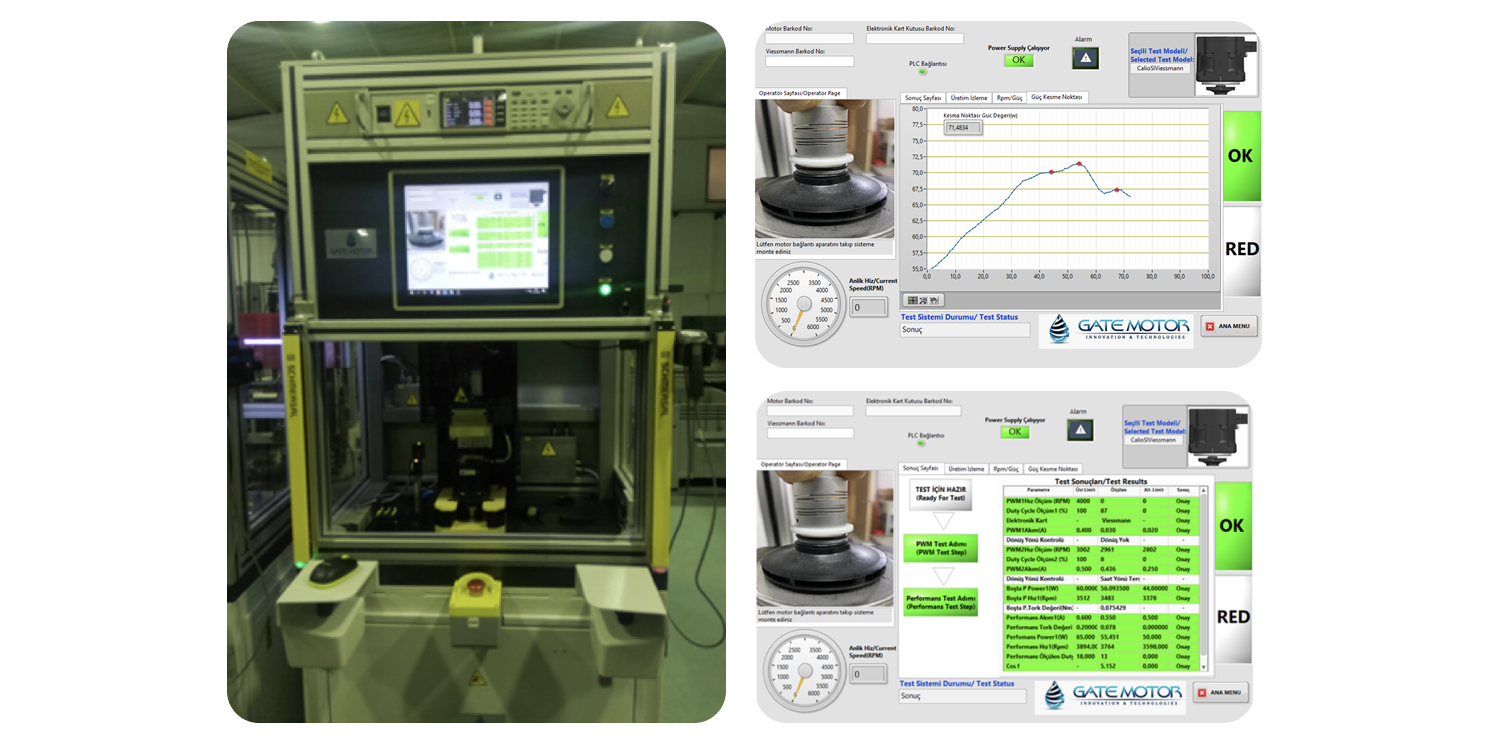Click the green OK indicator beside the graph
Viewport: 1491px width, 744px height.
coord(1241,156)
